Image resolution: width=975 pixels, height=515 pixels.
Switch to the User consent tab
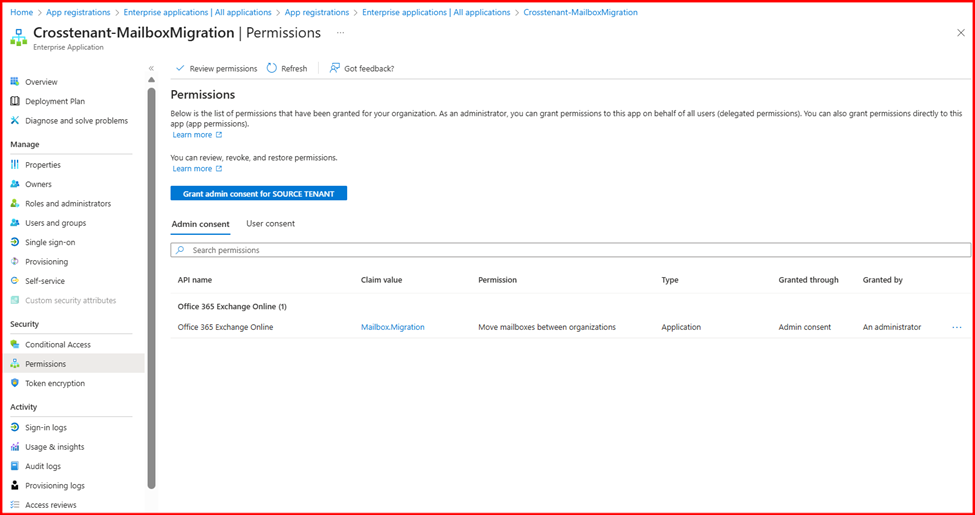point(270,224)
